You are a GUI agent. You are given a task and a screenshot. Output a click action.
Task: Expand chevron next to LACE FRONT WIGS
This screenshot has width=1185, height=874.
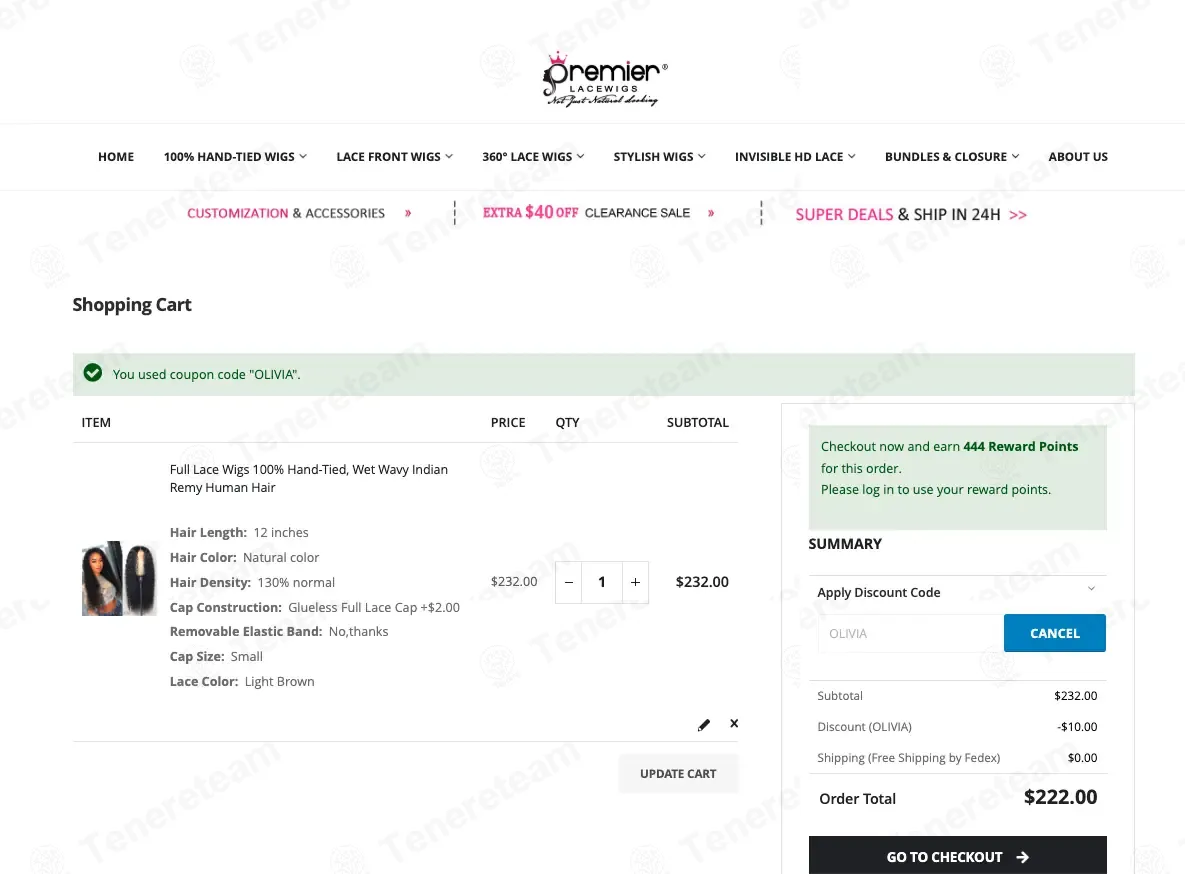449,157
